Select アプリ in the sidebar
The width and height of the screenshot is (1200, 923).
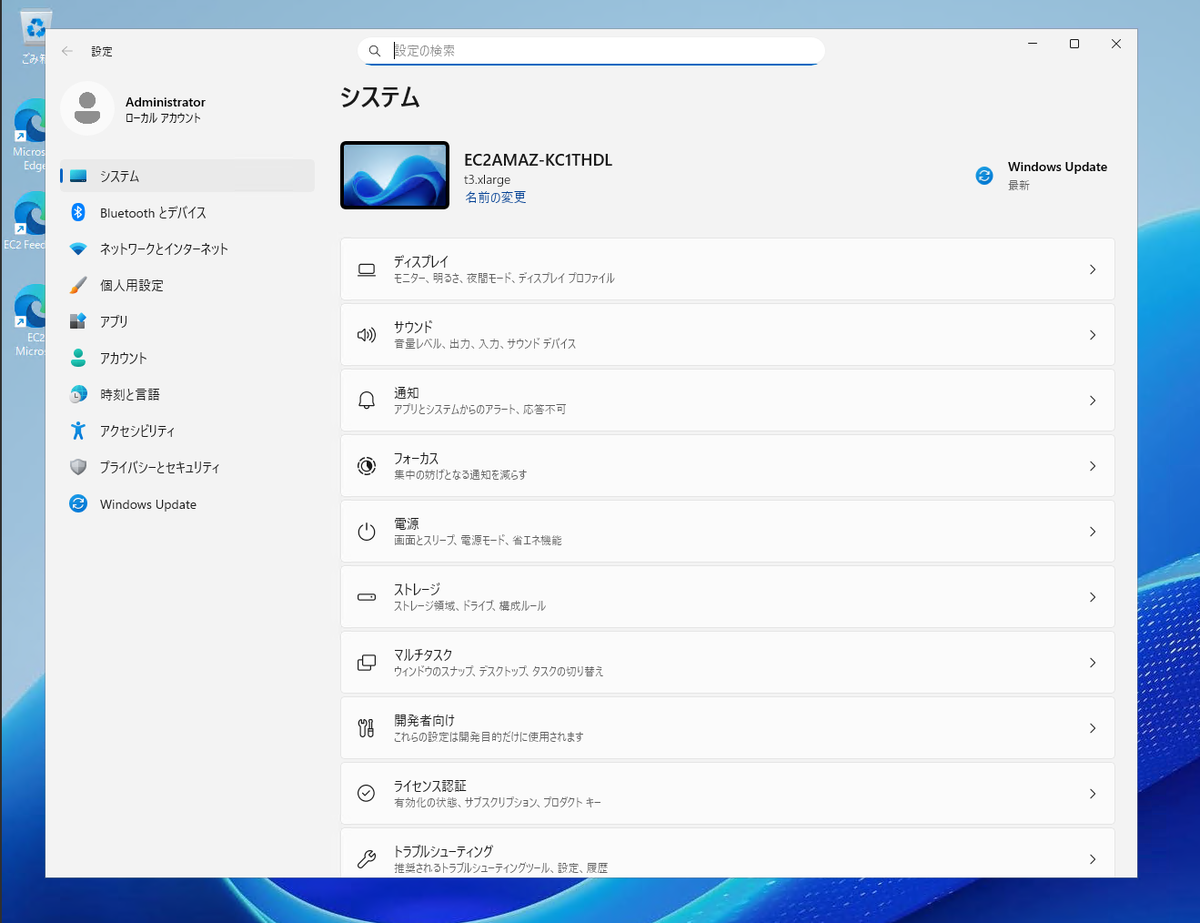(x=187, y=321)
